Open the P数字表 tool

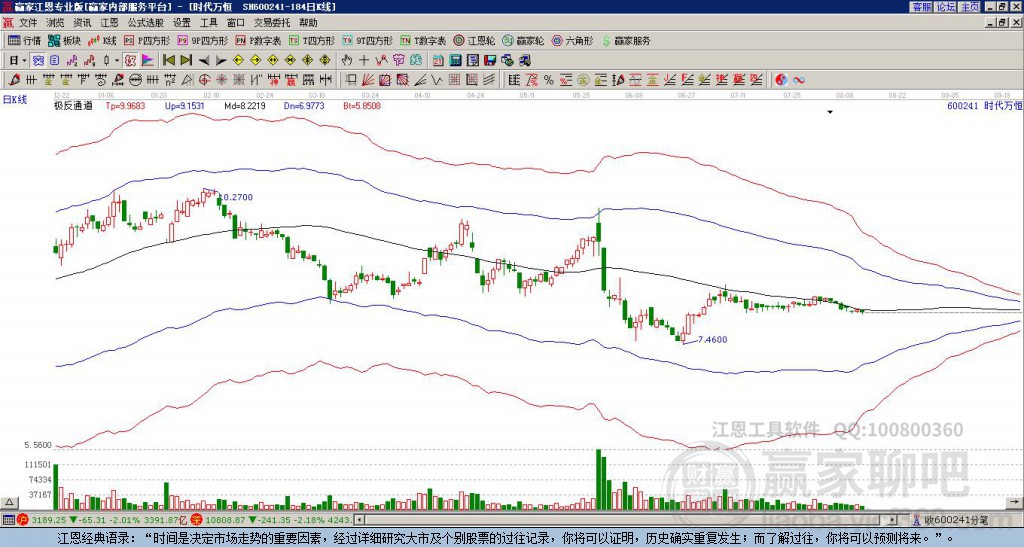pyautogui.click(x=259, y=40)
